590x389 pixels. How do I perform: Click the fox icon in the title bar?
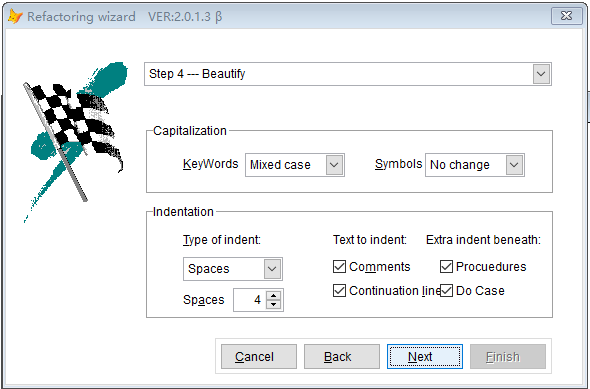(15, 17)
